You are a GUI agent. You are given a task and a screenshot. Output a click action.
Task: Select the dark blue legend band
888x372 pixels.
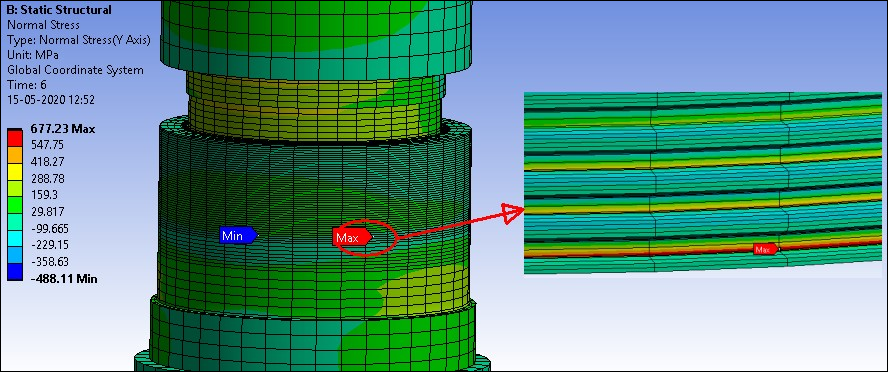pos(15,271)
